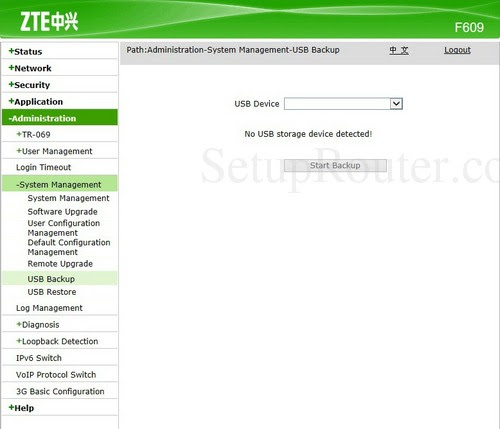Open the System Management sub-item page
Screen dimensions: 500x429
tap(68, 198)
